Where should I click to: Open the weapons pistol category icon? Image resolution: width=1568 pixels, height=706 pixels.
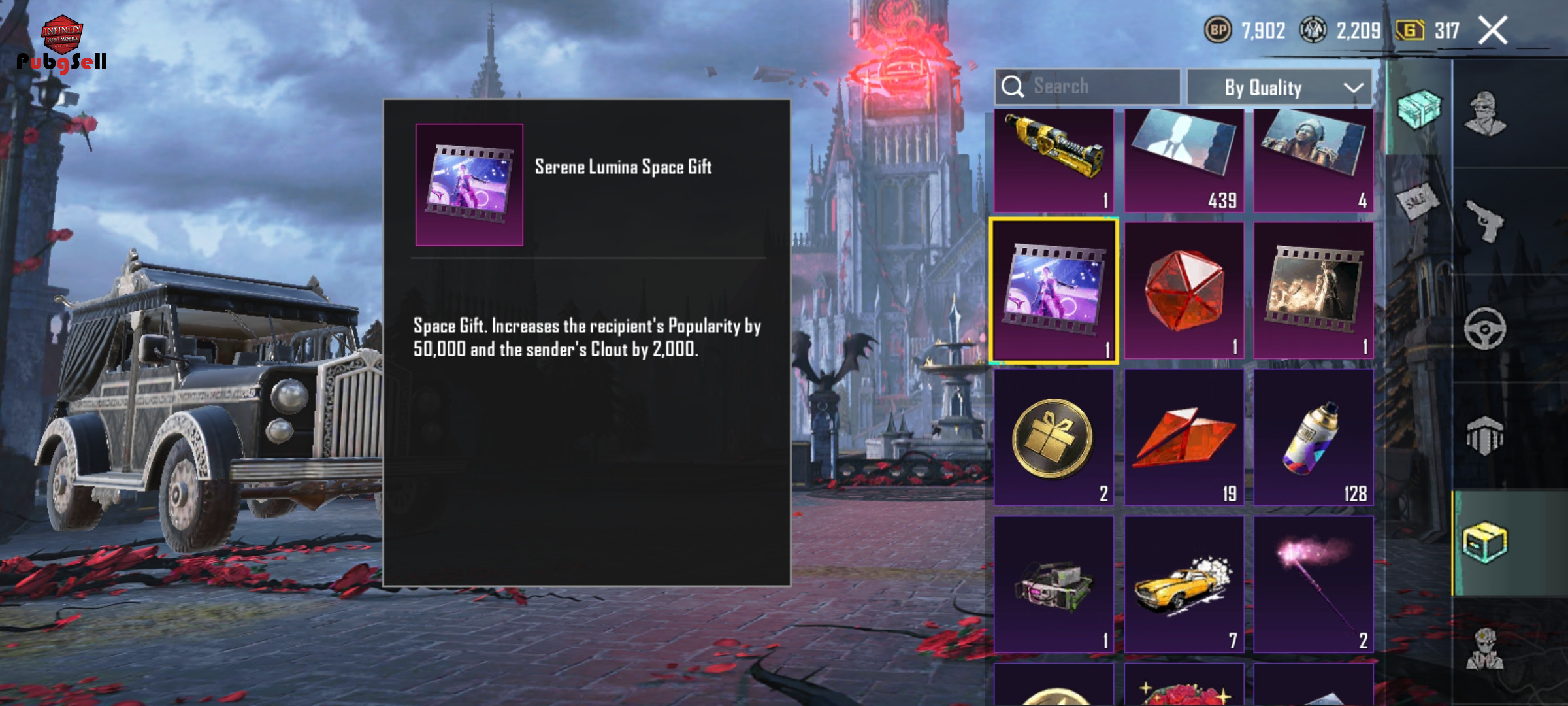pos(1486,221)
